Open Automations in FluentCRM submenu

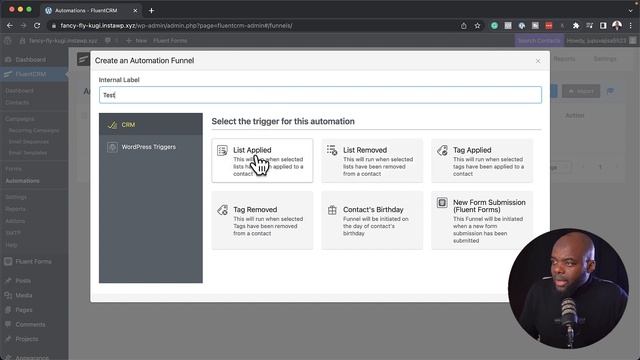click(22, 180)
